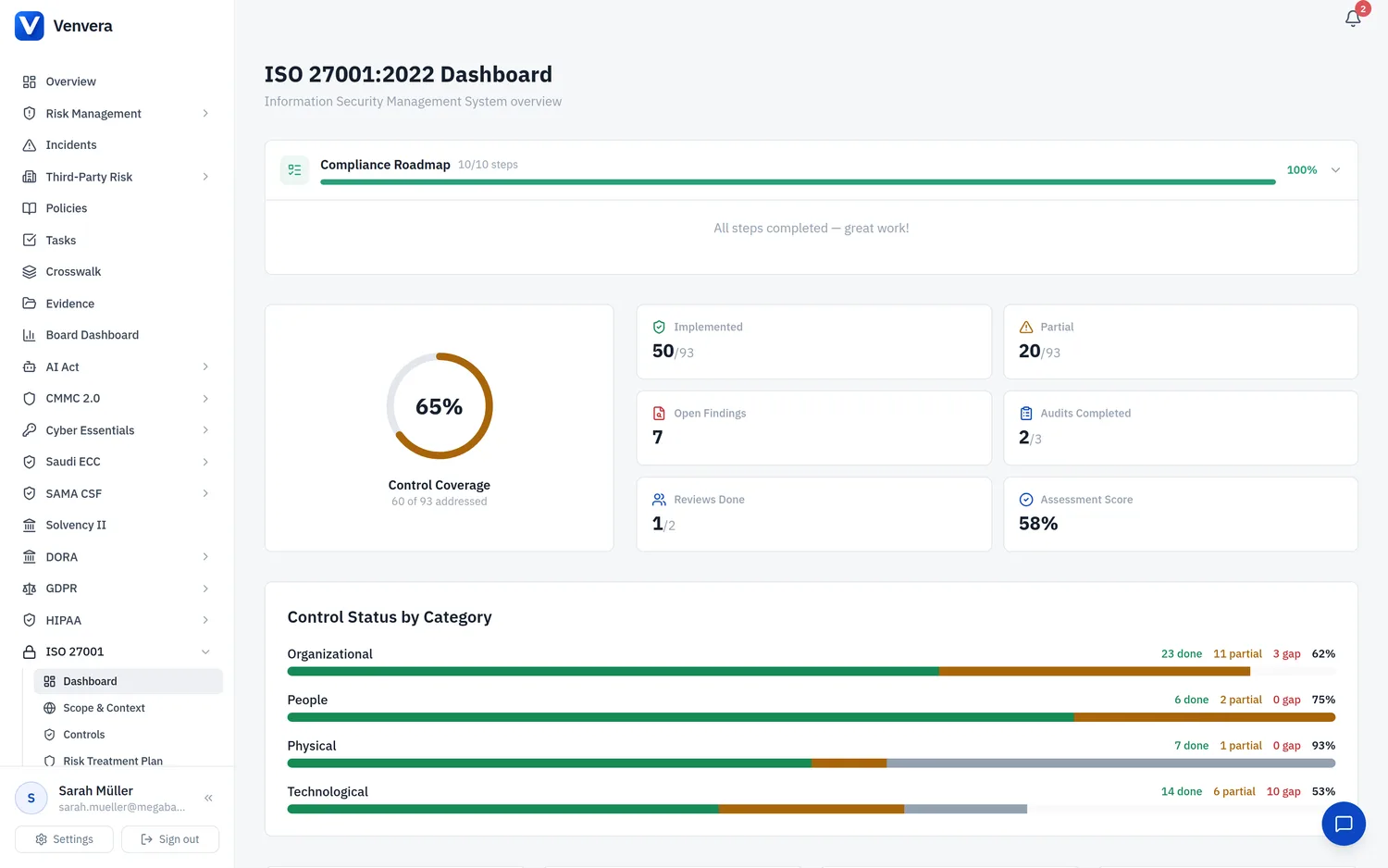This screenshot has width=1388, height=868.
Task: Click Sarah Müller's avatar
Action: point(31,798)
